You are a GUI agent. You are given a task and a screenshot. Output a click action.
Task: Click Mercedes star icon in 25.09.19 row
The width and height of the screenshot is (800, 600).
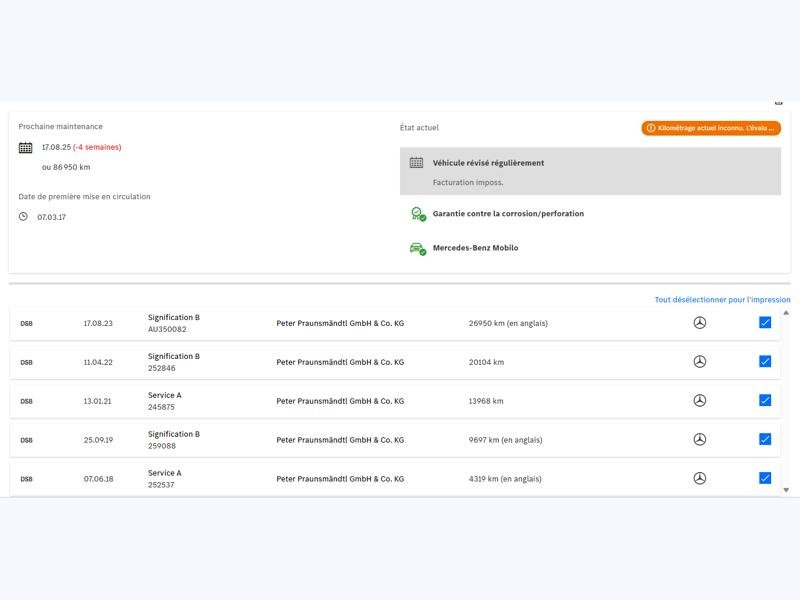pos(700,440)
